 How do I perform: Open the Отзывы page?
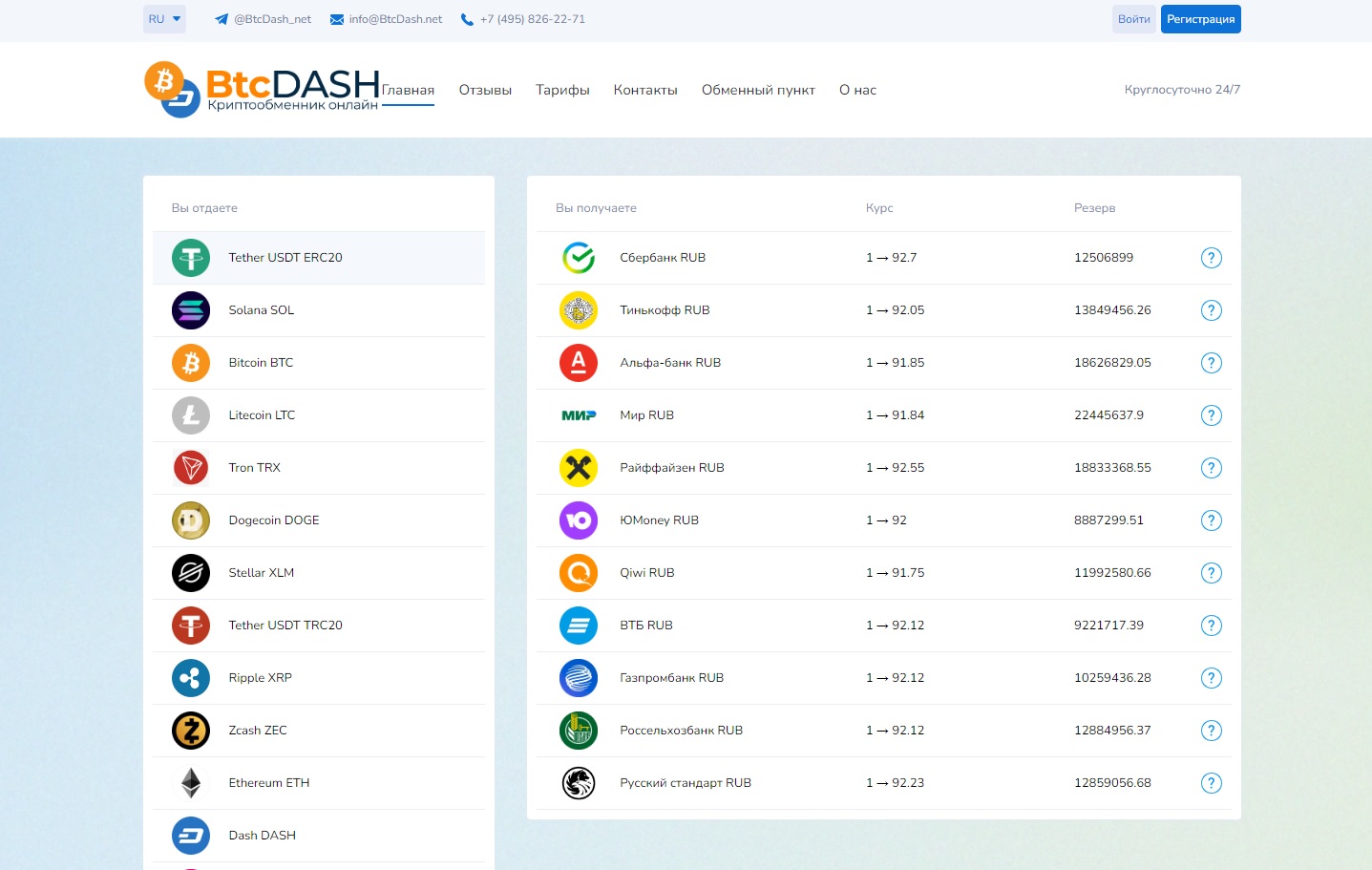pyautogui.click(x=485, y=90)
